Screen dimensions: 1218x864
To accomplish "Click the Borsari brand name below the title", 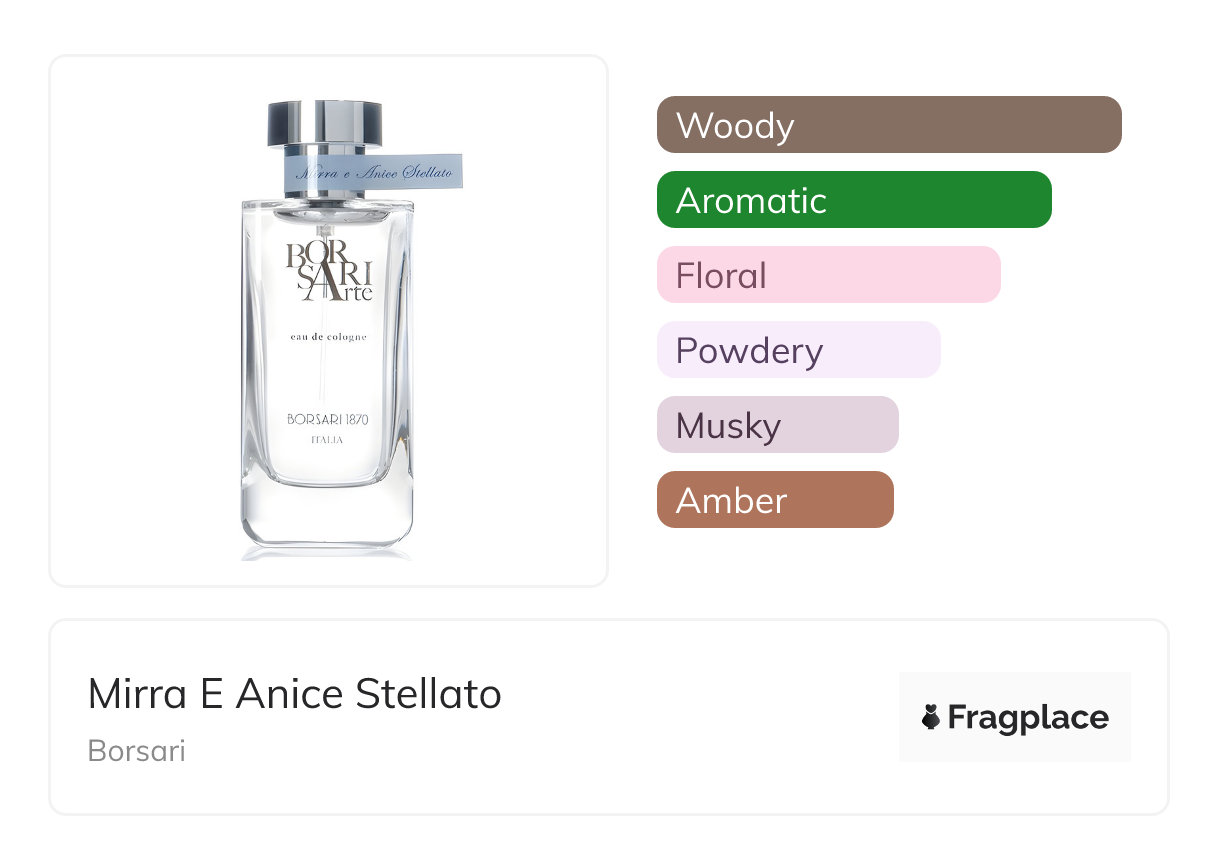I will pos(137,751).
